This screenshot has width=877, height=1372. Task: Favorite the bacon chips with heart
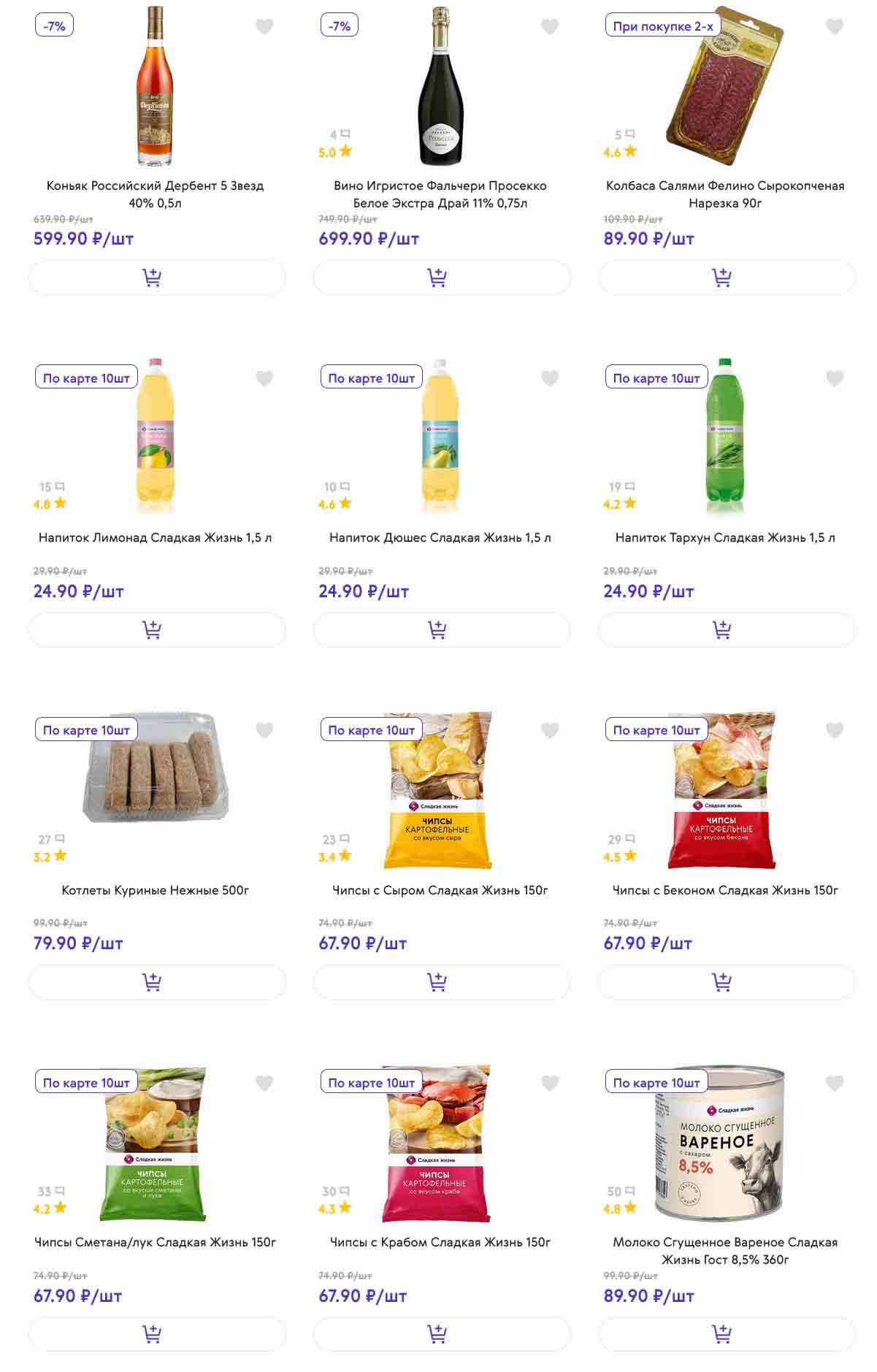click(x=835, y=730)
